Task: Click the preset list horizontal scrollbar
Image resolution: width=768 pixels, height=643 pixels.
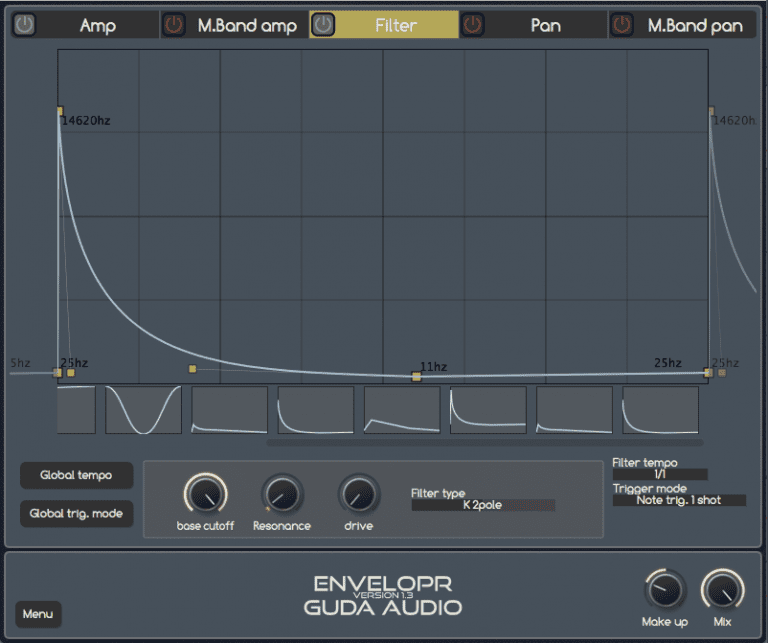Action: [x=485, y=443]
